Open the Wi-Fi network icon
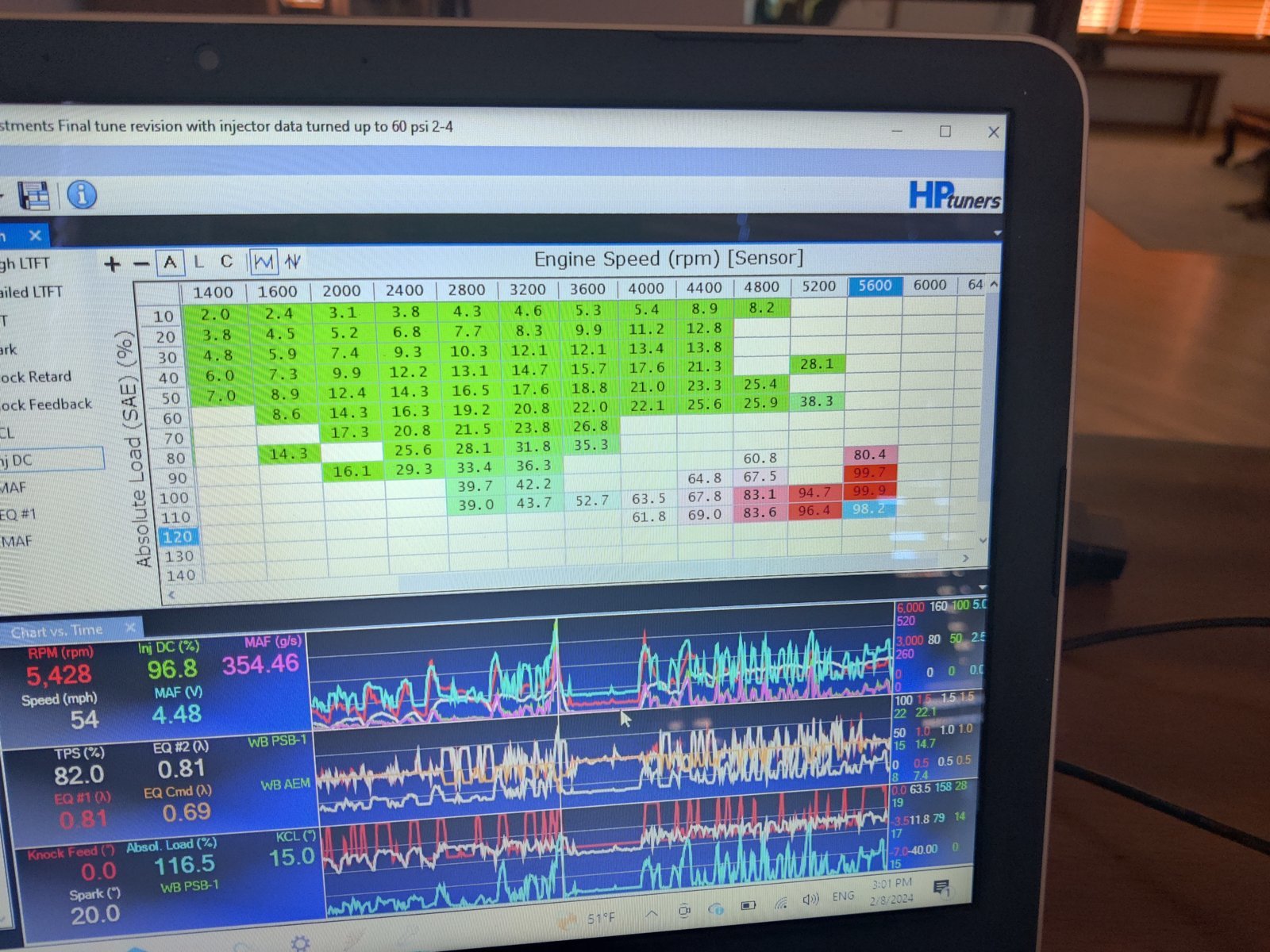This screenshot has width=1270, height=952. [781, 903]
